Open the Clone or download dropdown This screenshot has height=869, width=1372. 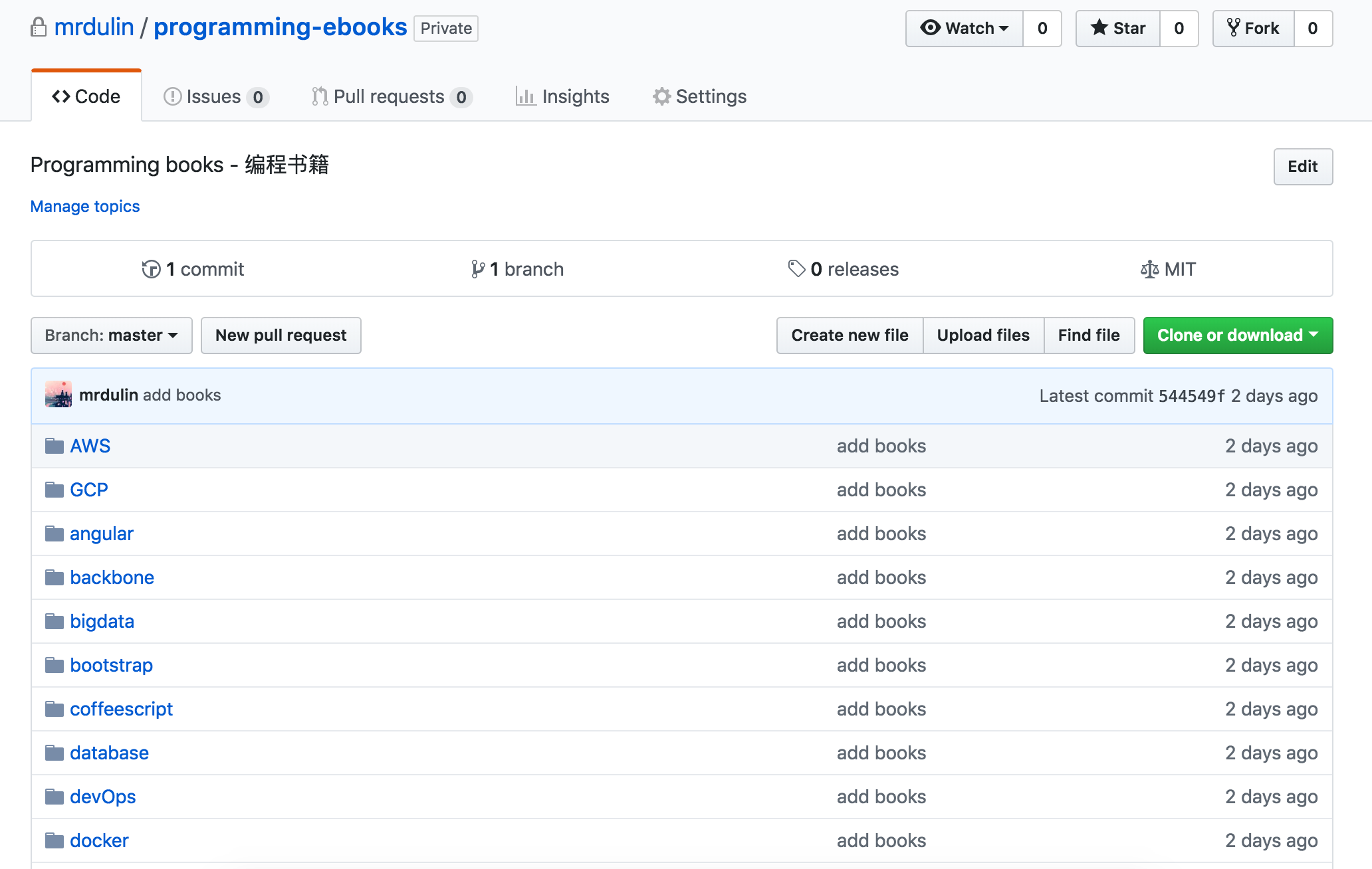[x=1237, y=335]
